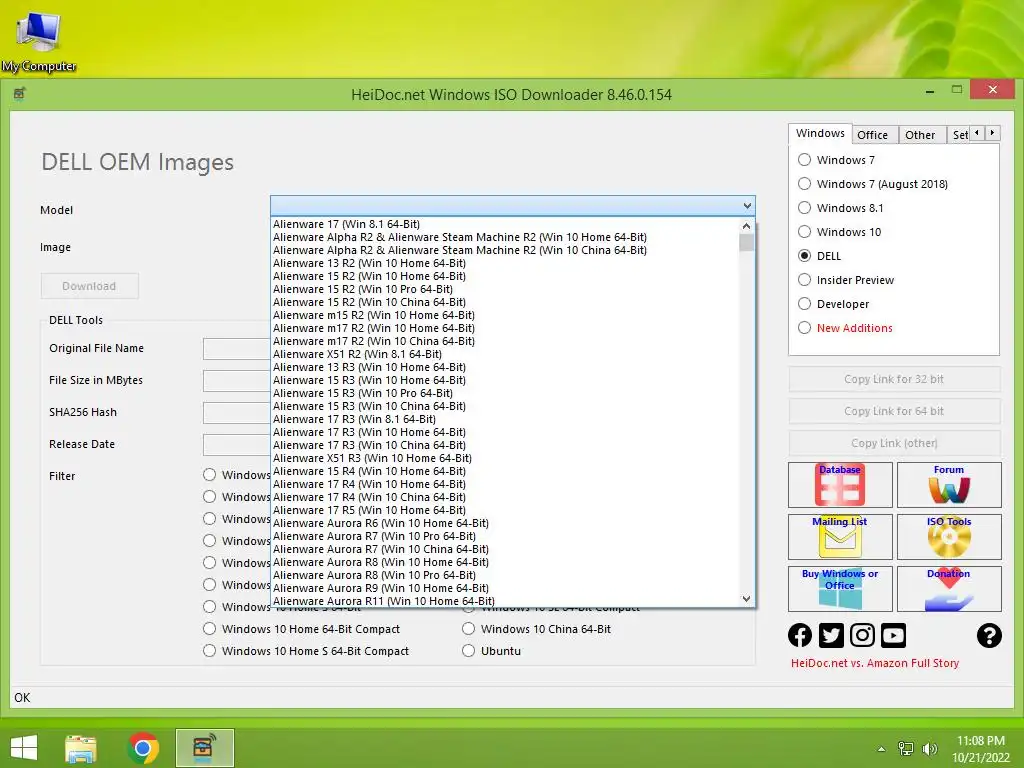Select the Insider Preview radio button
Screen dimensions: 1024x768
(805, 280)
